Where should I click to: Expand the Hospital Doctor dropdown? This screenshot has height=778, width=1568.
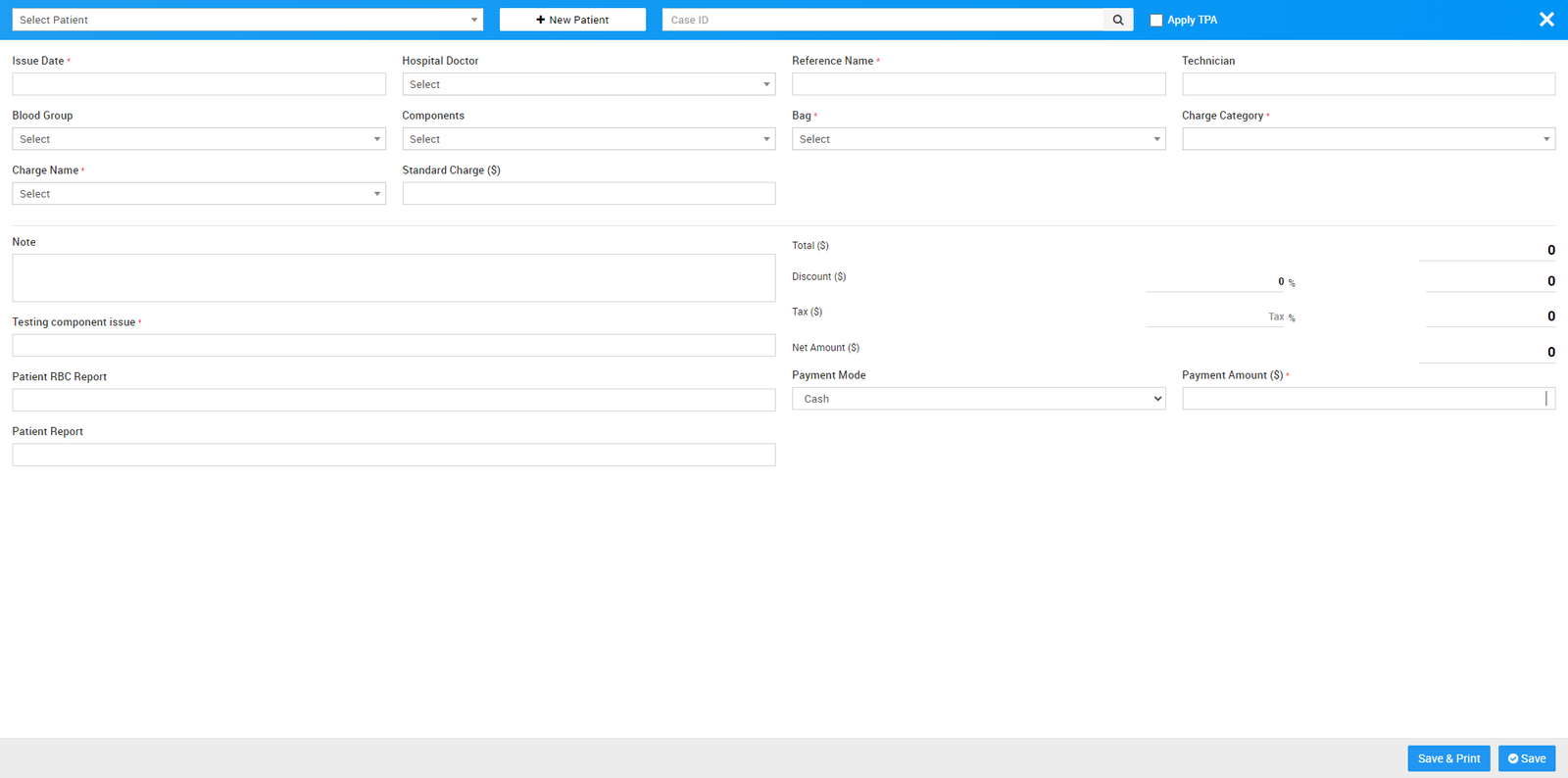[588, 84]
